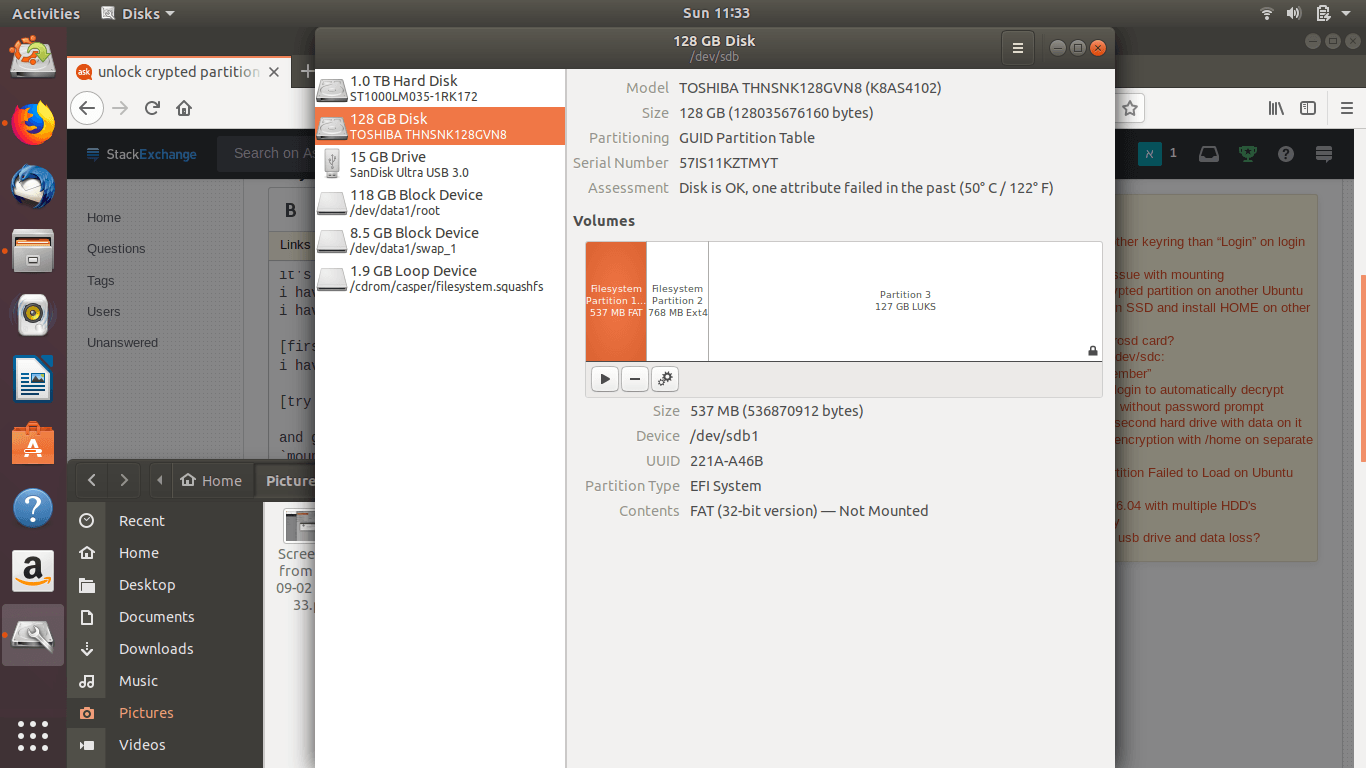
Task: Select Partition 2 768 MB Ext4 volume
Action: click(677, 301)
